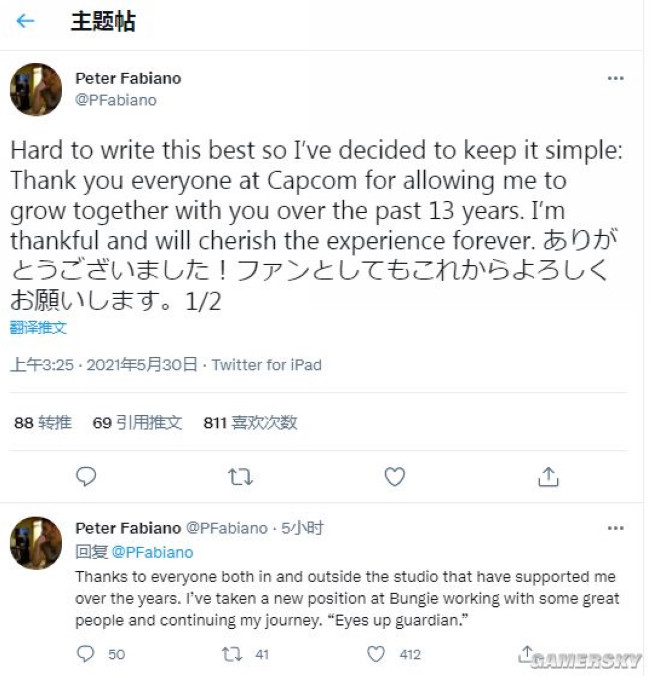Open the Twitter for iPad source link
Image resolution: width=650 pixels, height=676 pixels.
[x=266, y=365]
